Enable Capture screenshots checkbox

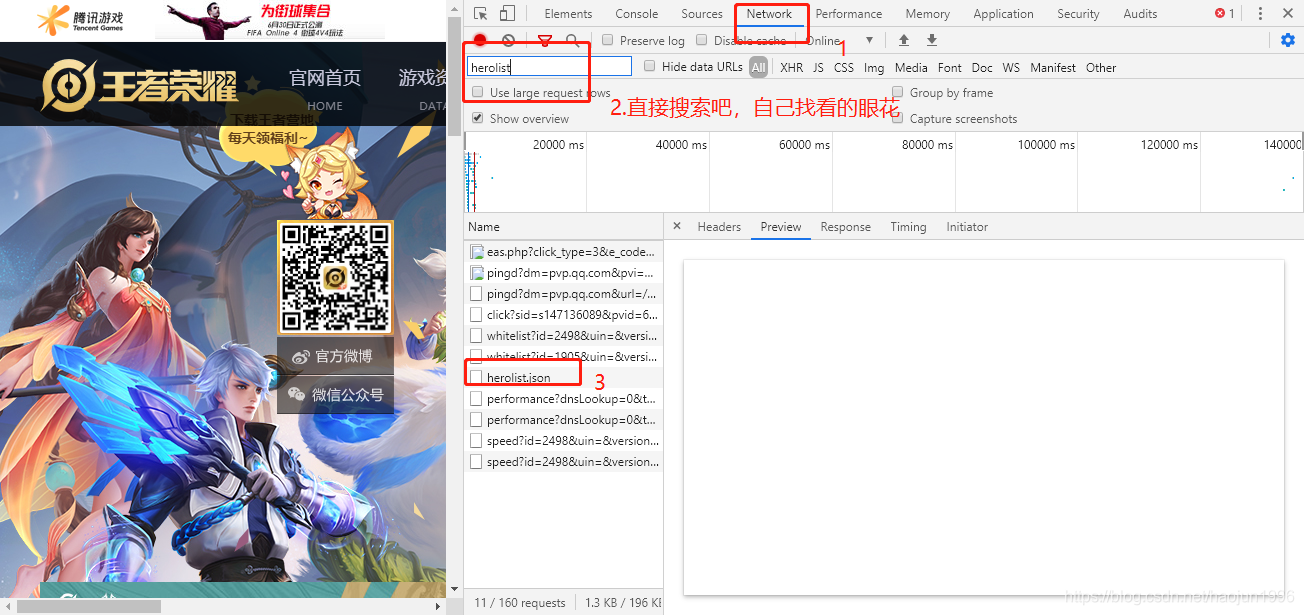coord(898,119)
